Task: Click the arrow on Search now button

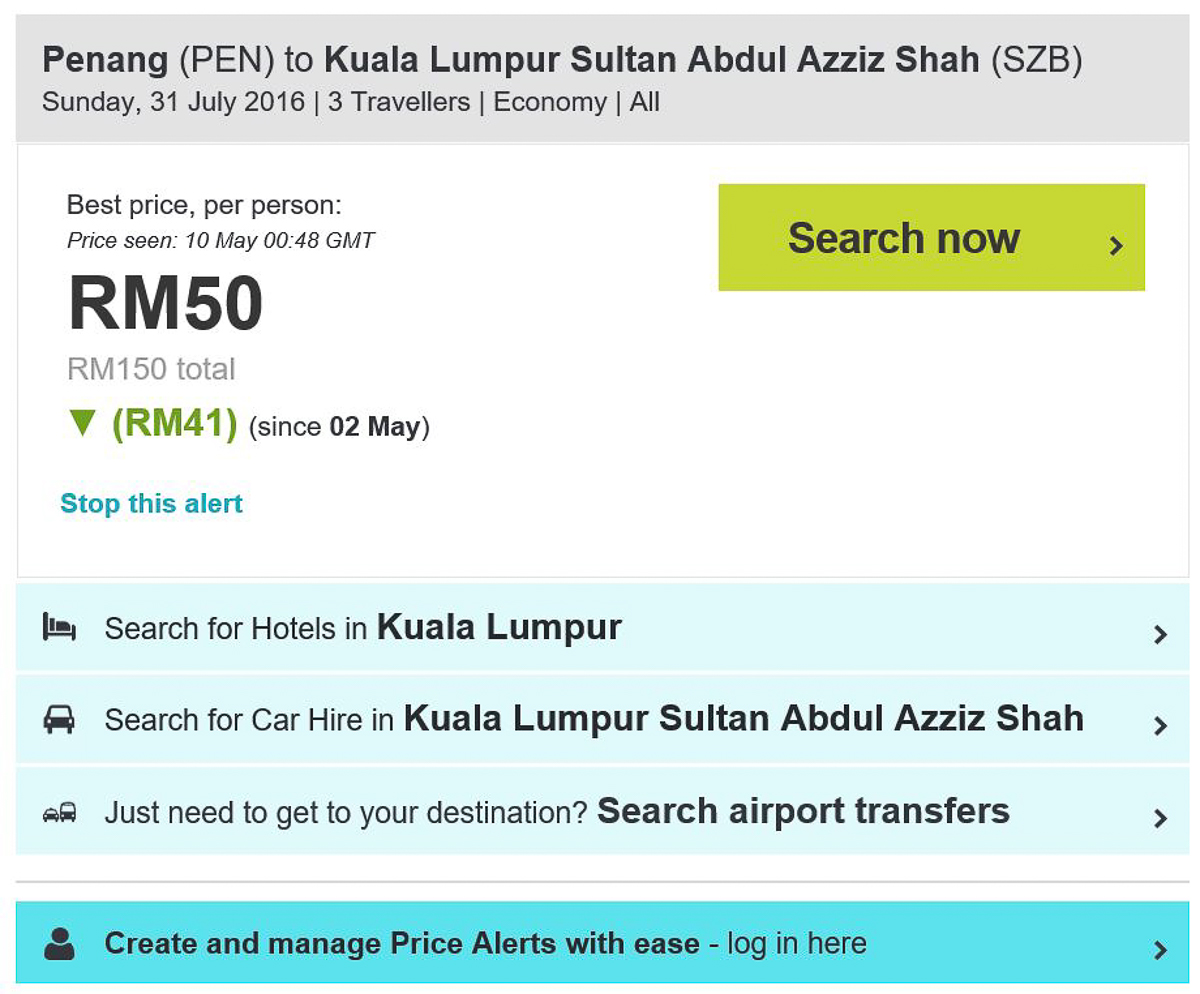Action: pos(1117,245)
